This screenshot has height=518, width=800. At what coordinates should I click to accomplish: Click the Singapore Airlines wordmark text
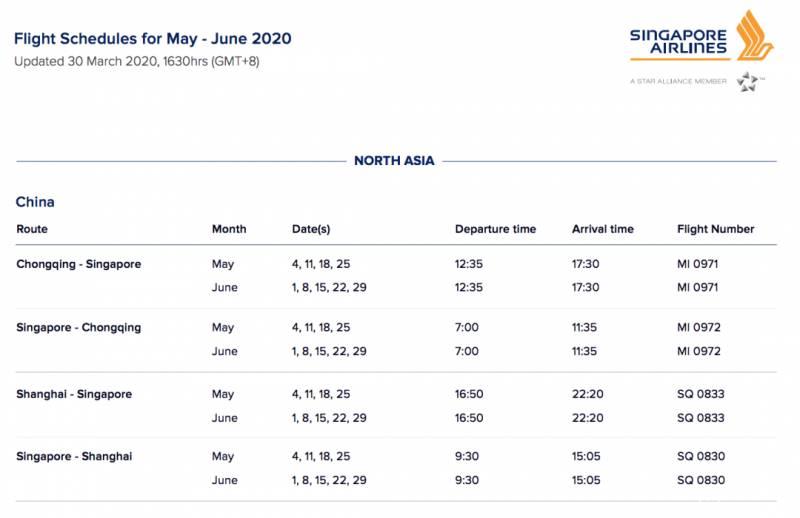click(x=680, y=40)
